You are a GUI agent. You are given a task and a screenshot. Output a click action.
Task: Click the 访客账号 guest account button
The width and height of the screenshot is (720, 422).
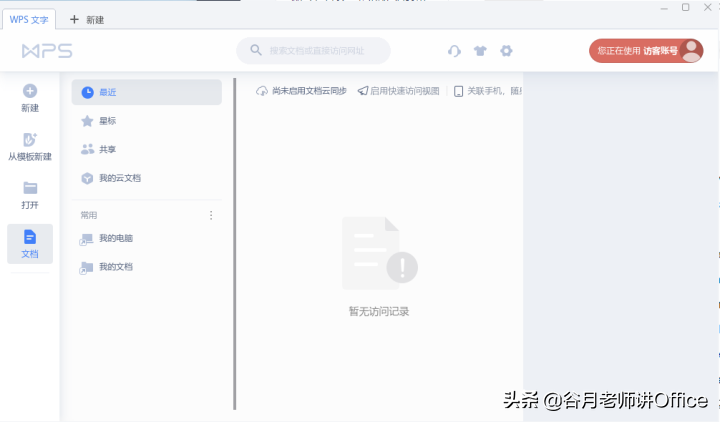point(646,51)
